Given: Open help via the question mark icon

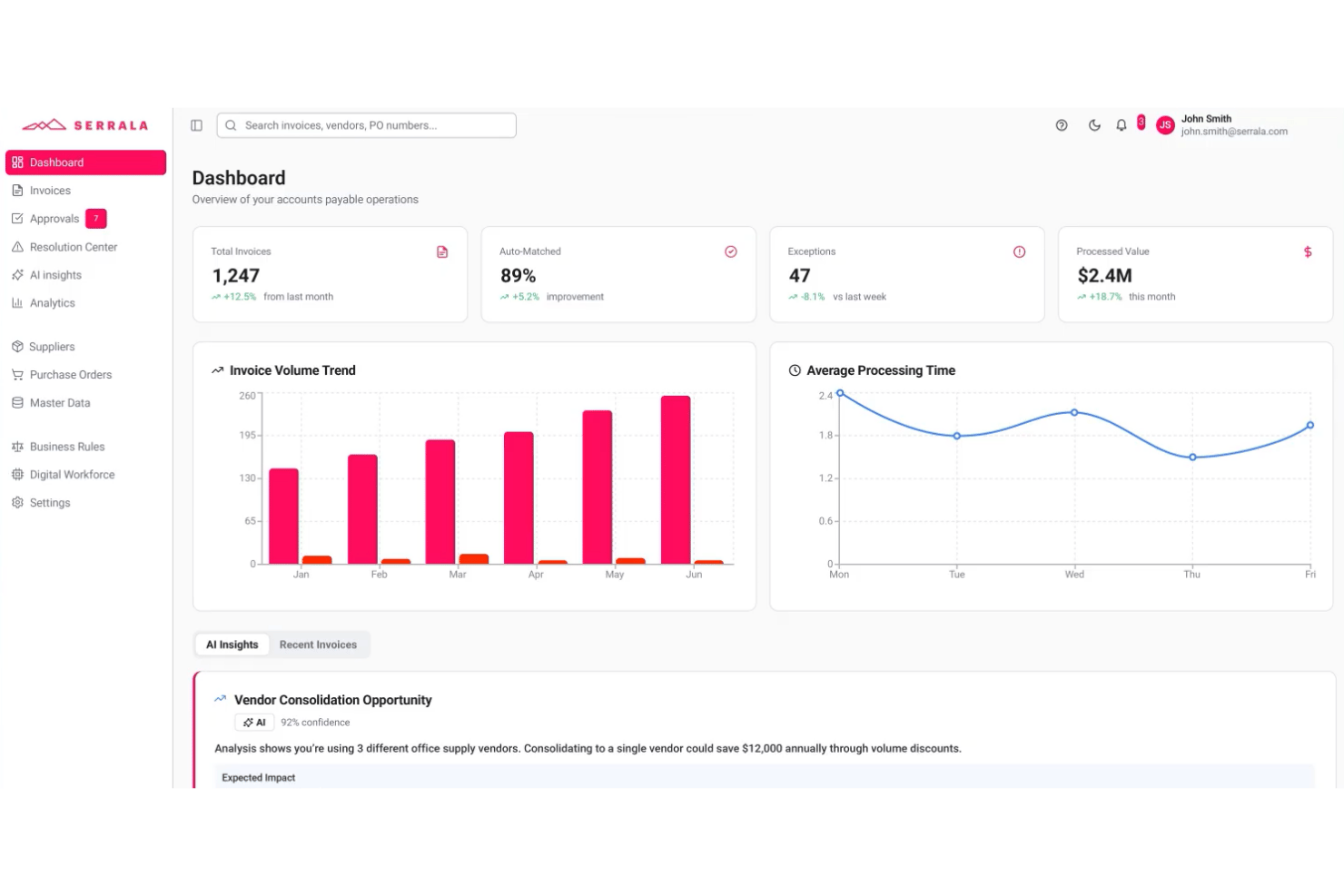Looking at the screenshot, I should coord(1062,125).
